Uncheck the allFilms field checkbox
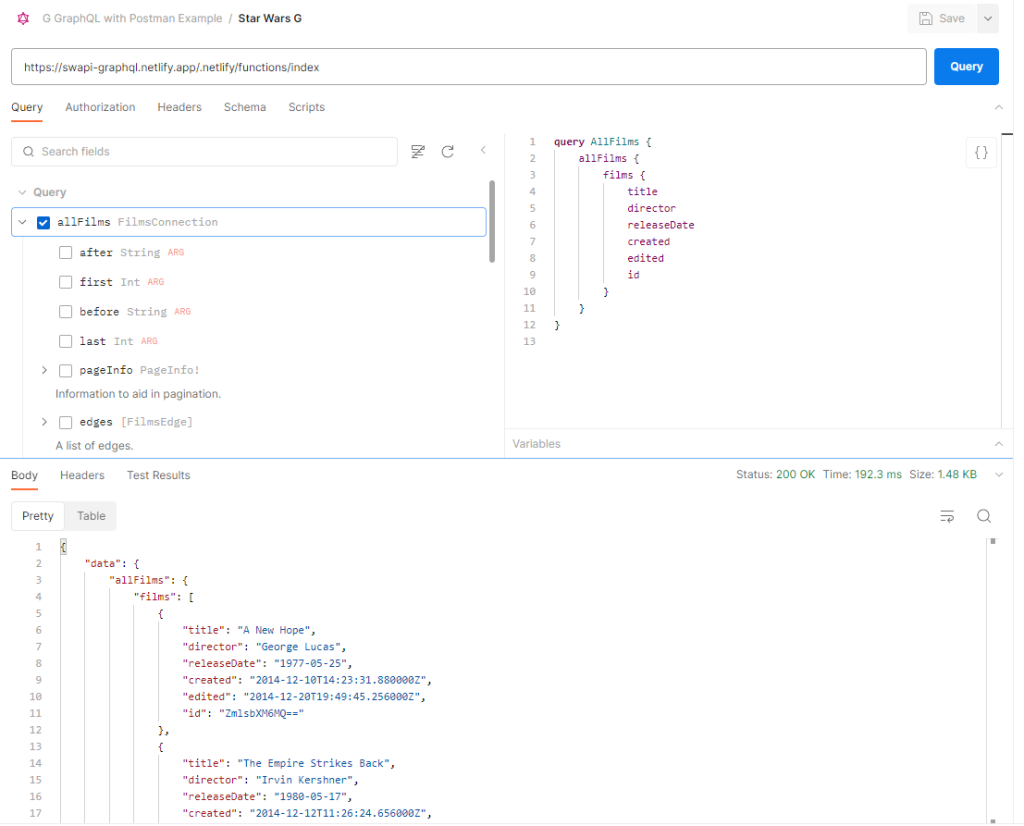Image resolution: width=1024 pixels, height=826 pixels. [x=43, y=222]
